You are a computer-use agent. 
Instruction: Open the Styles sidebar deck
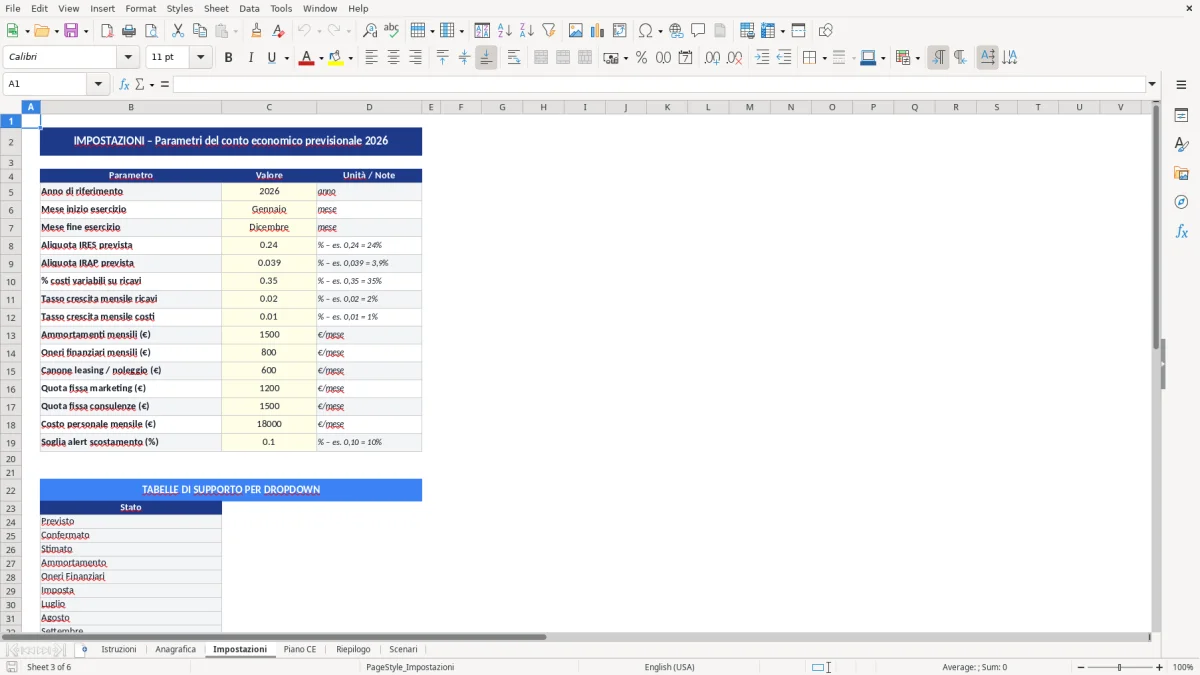coord(1181,145)
